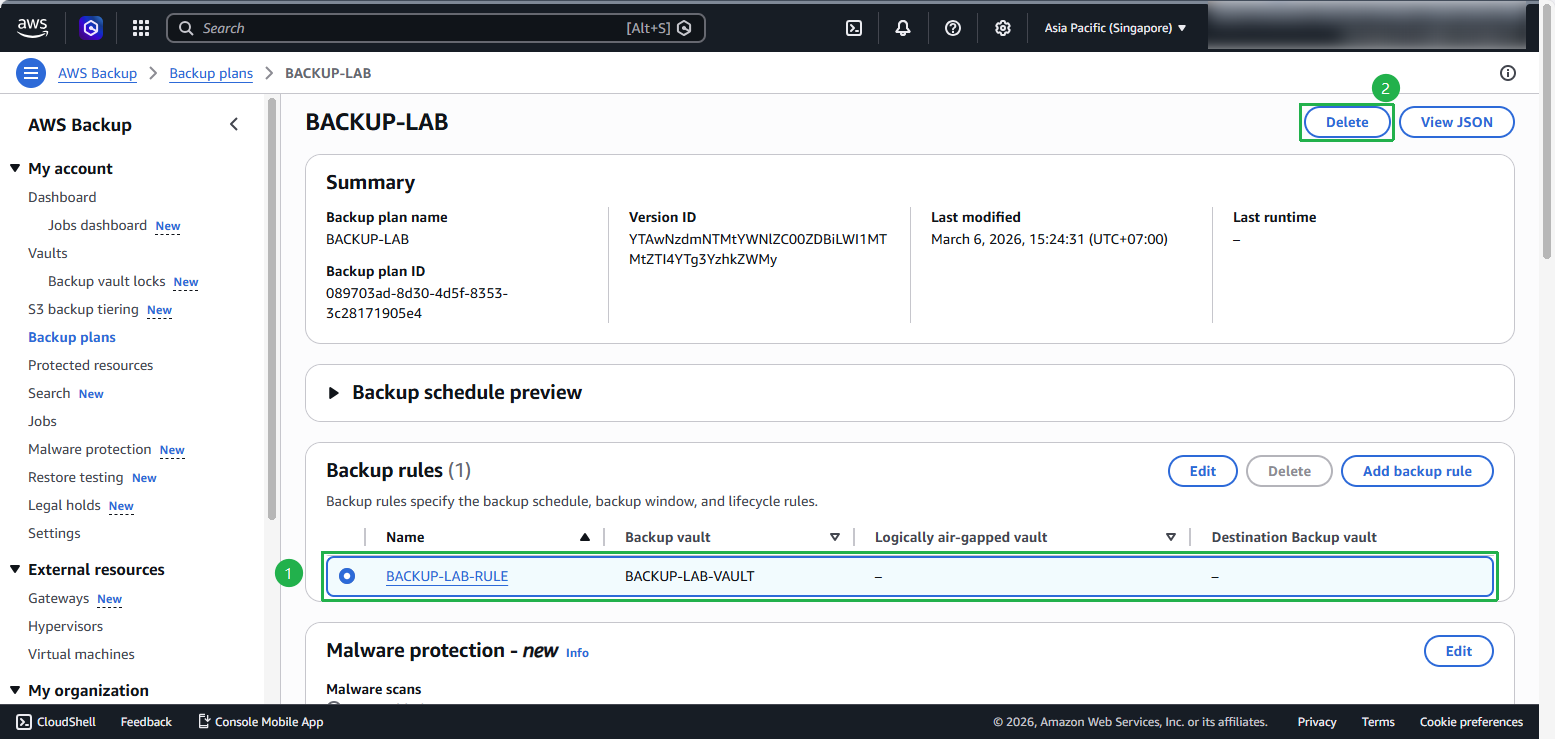Open the AWS console home logo

[34, 28]
